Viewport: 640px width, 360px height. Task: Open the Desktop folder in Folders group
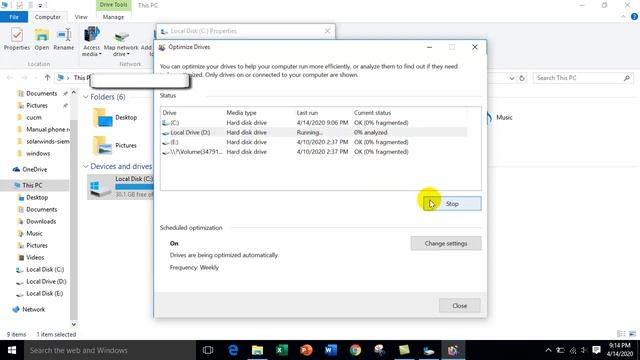[x=115, y=118]
